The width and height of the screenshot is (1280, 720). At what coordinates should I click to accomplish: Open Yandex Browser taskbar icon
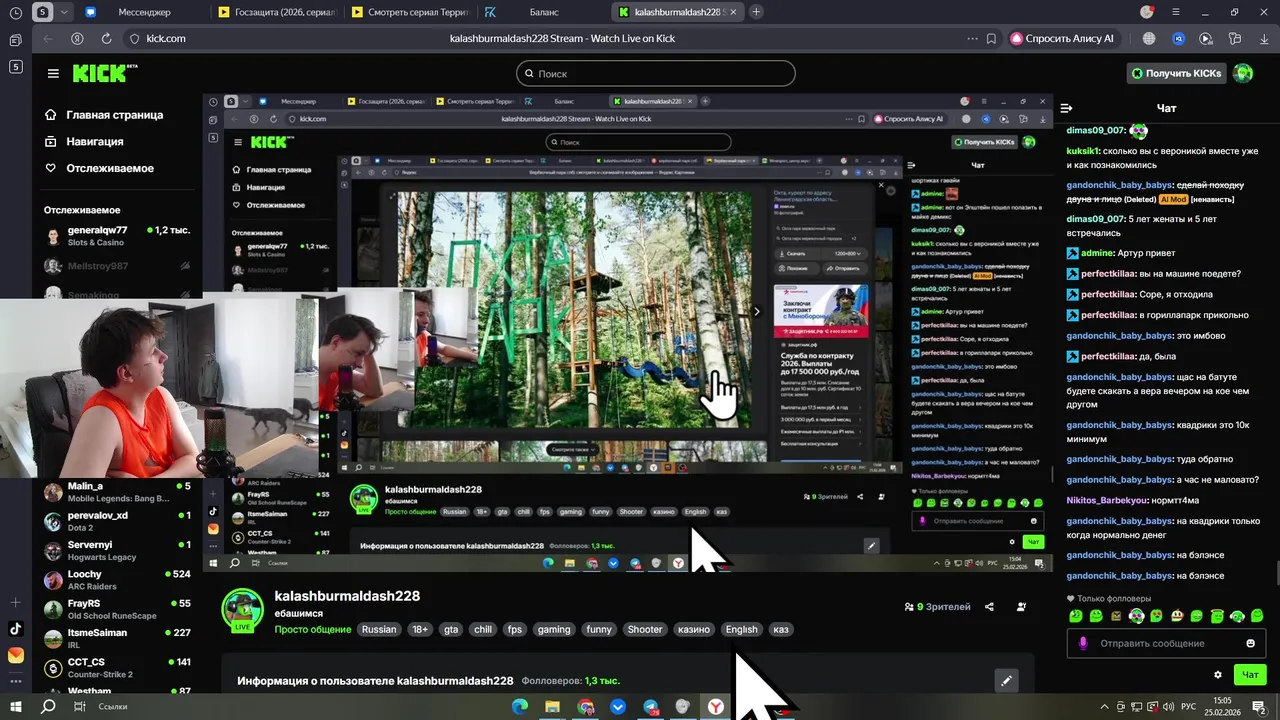click(717, 707)
